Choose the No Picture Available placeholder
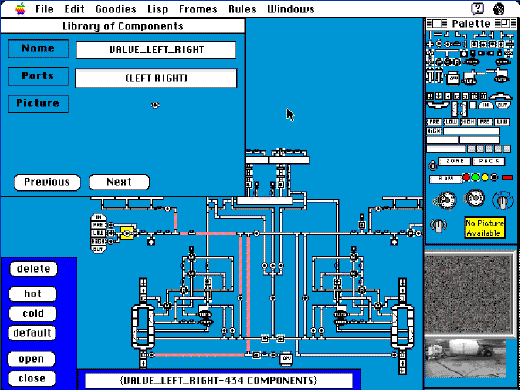 [485, 228]
